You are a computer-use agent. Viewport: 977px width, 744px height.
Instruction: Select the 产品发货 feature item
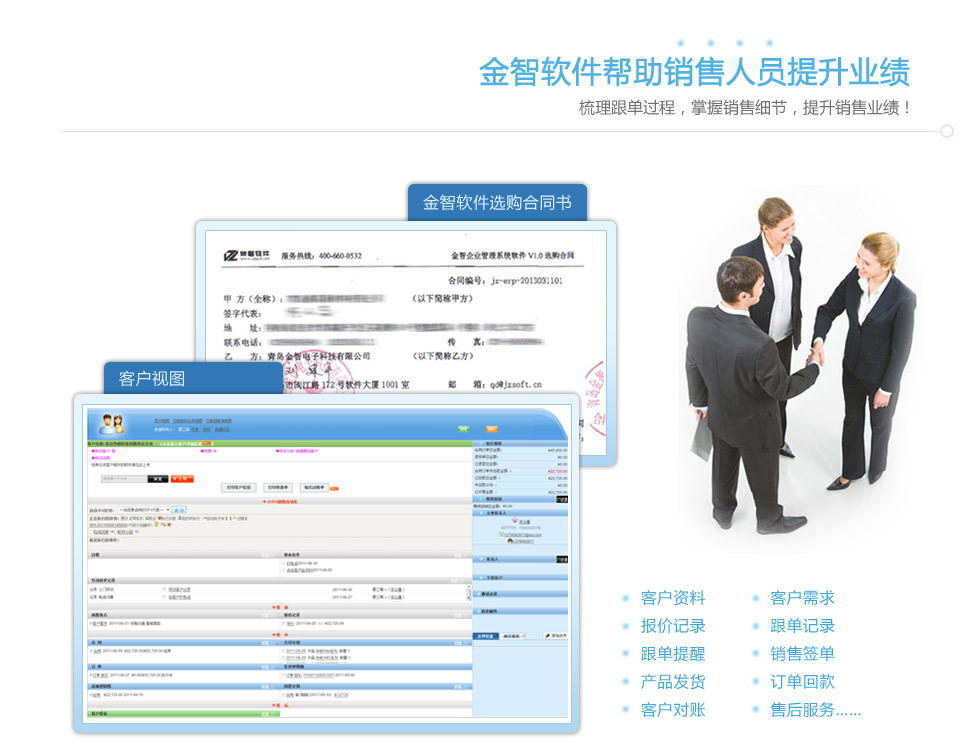[673, 682]
